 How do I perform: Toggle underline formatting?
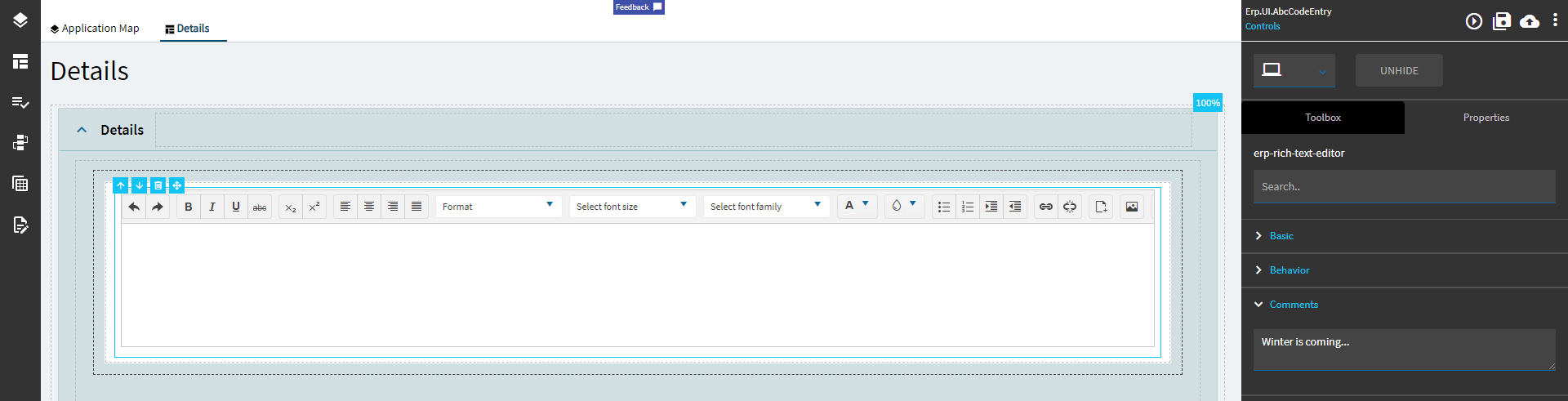236,207
